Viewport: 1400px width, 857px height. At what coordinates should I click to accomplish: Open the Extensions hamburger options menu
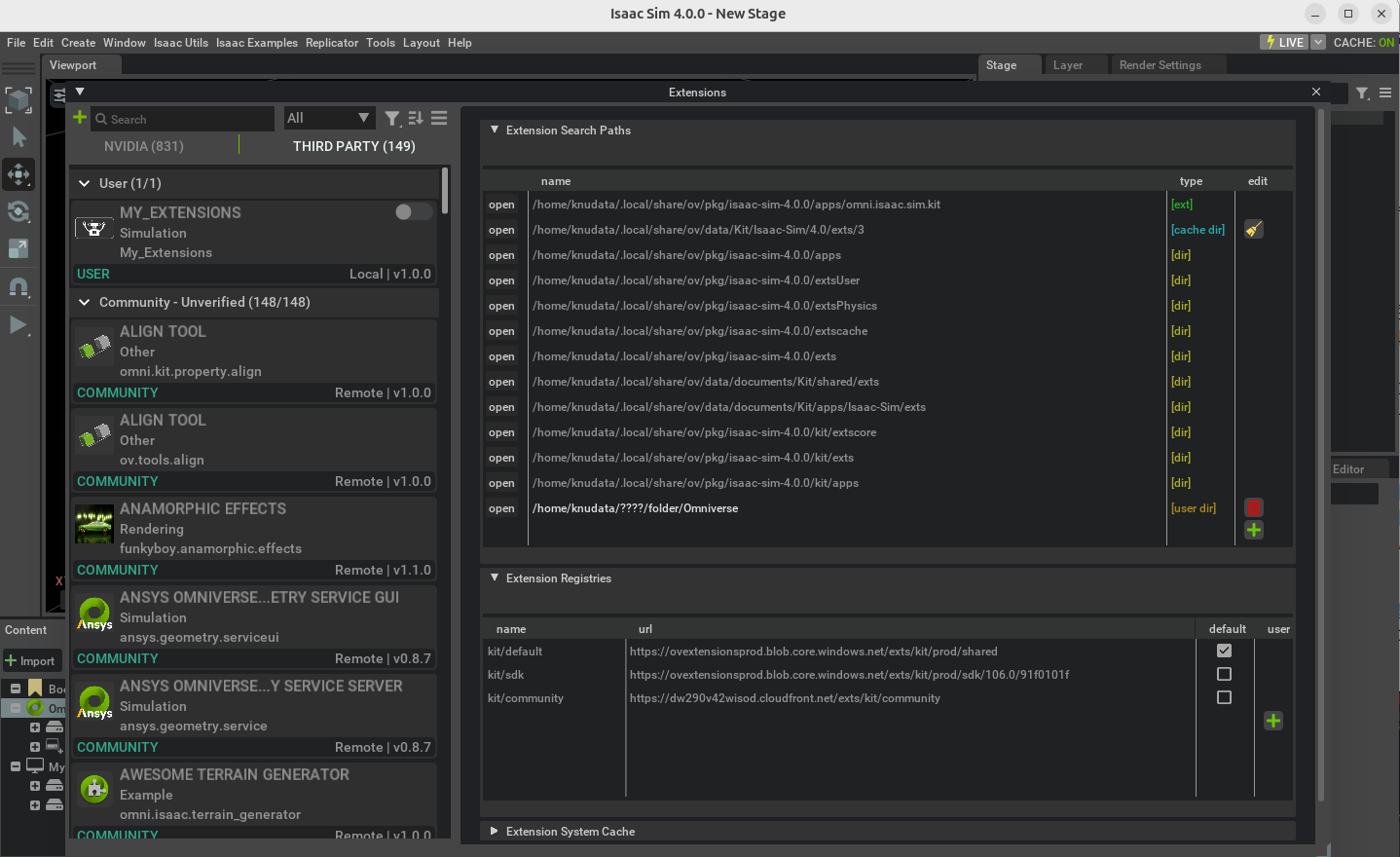tap(439, 118)
